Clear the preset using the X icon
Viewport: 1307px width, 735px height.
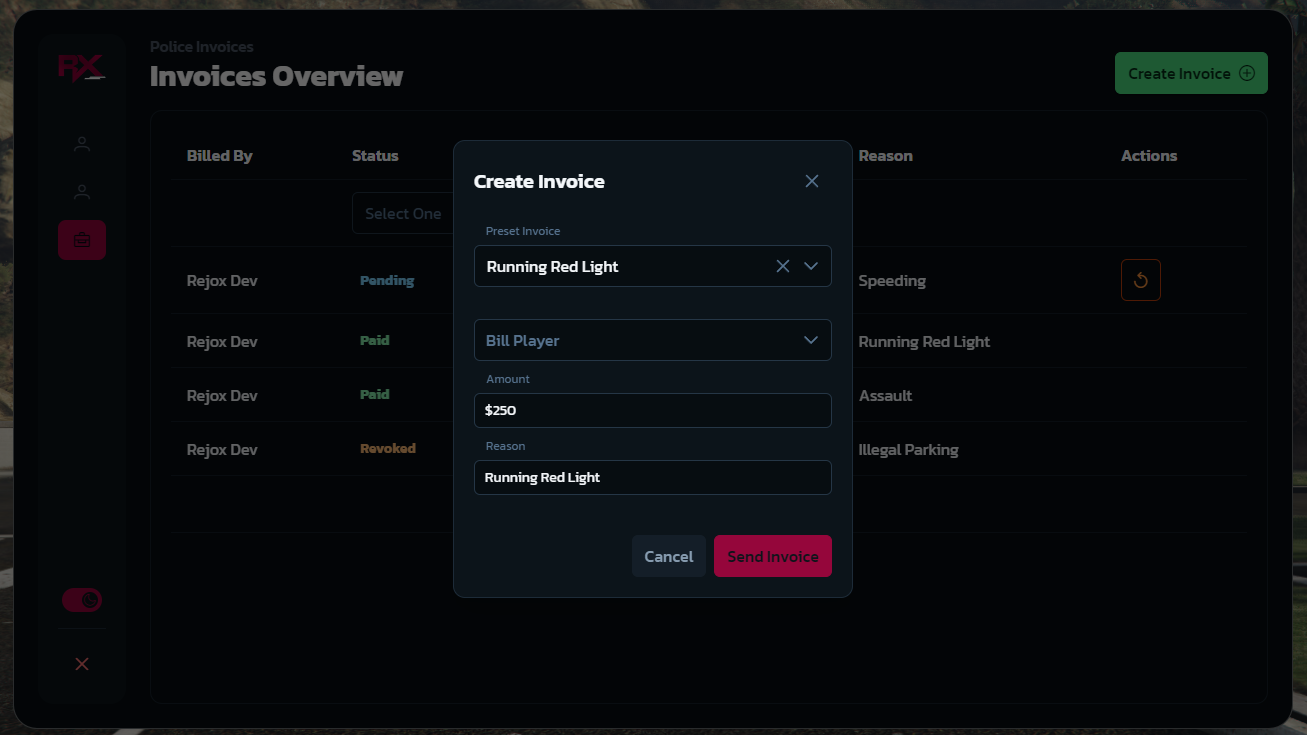click(x=783, y=266)
